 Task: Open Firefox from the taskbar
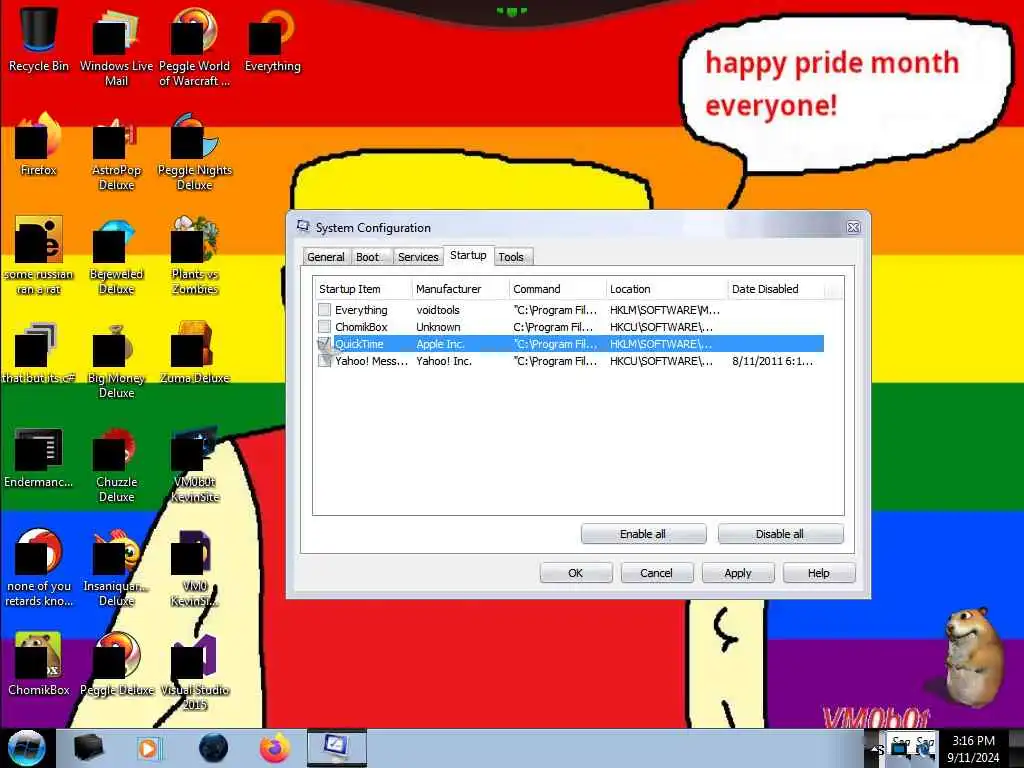tap(275, 748)
